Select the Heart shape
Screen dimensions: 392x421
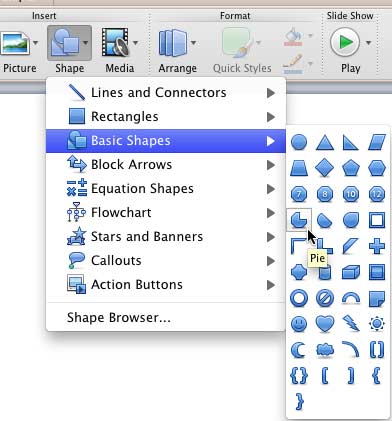[x=325, y=324]
